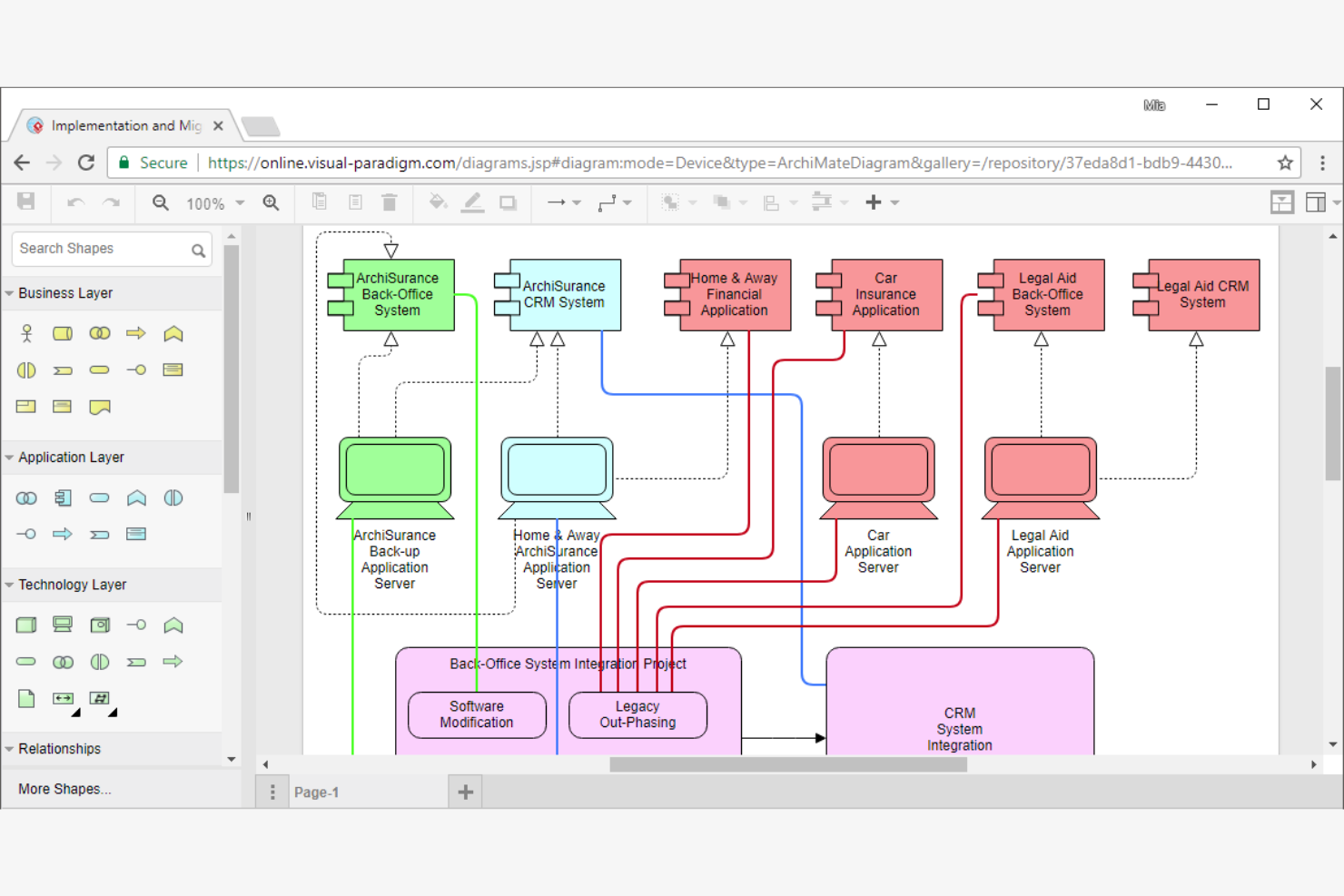Image resolution: width=1344 pixels, height=896 pixels.
Task: Select the blue Application Function chevron shape
Action: point(136,497)
